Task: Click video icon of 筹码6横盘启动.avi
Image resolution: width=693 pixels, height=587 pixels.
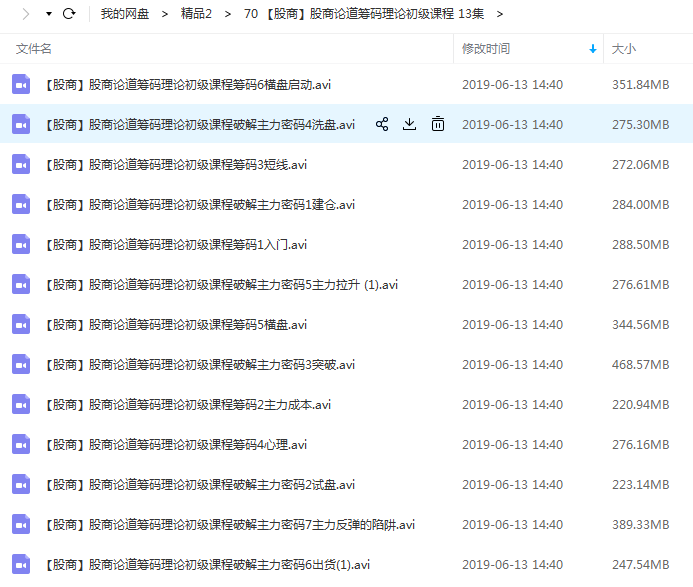Action: pyautogui.click(x=21, y=85)
